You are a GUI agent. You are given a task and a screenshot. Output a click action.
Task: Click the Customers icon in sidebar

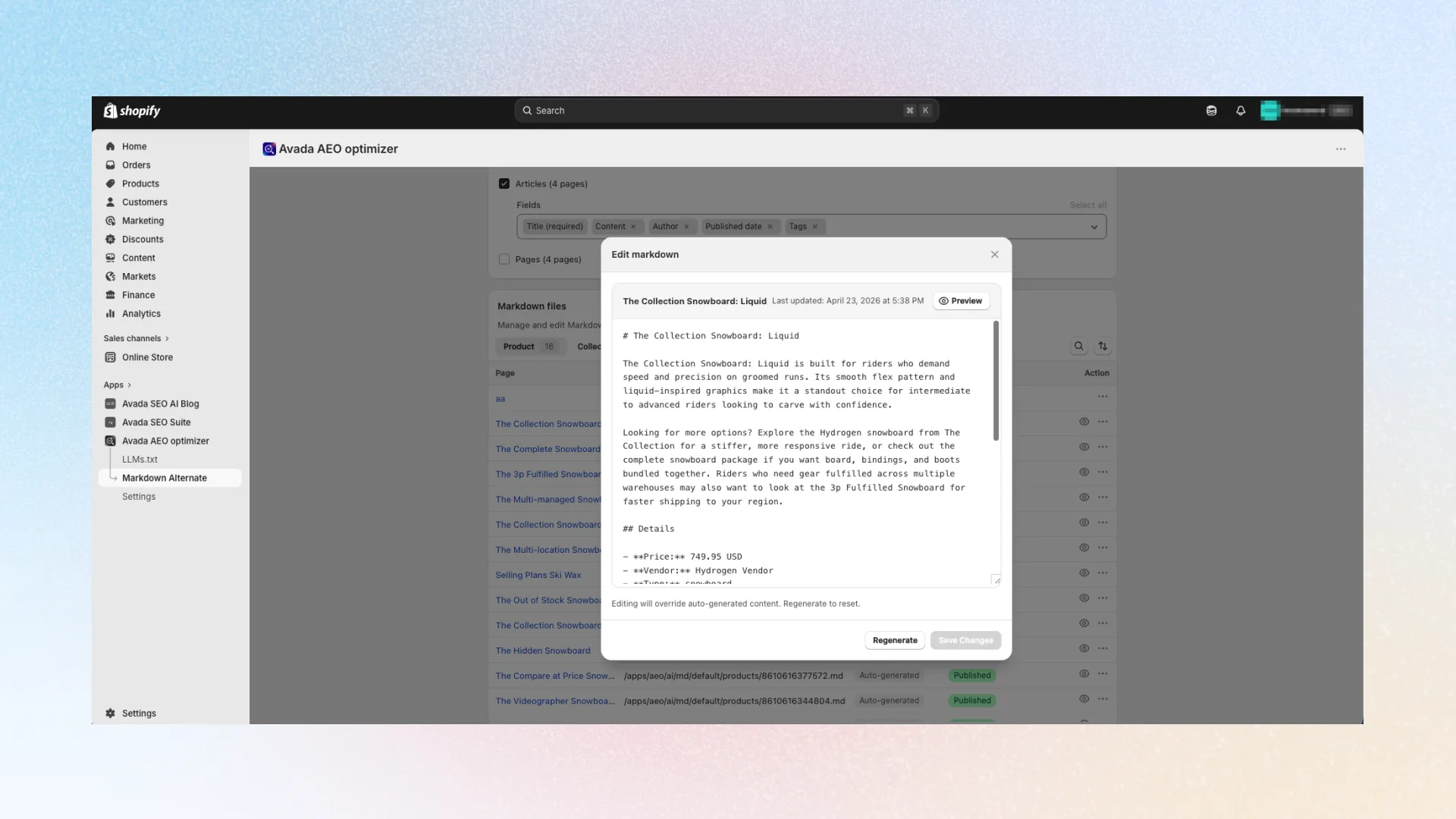tap(111, 202)
